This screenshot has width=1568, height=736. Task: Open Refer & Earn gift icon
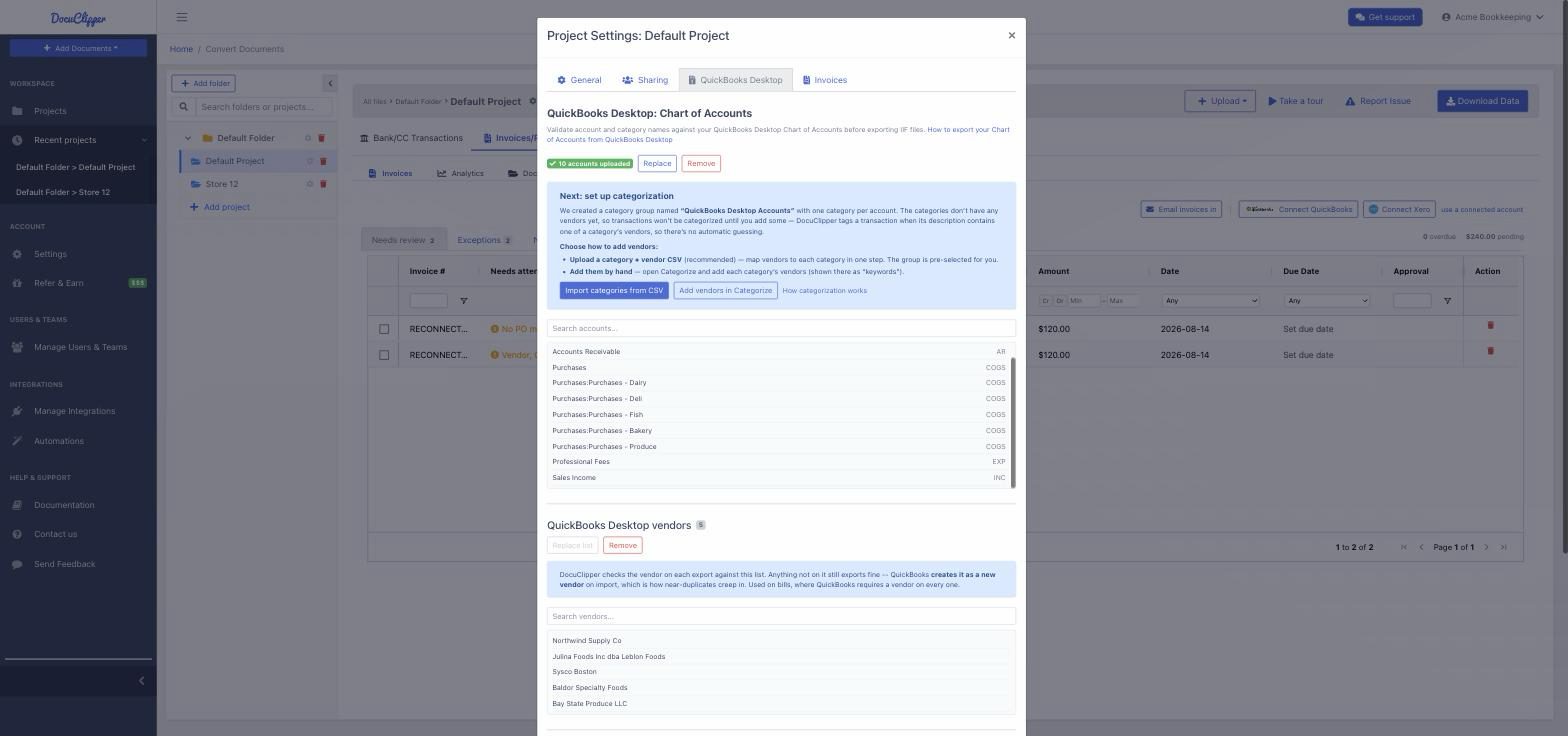[17, 283]
